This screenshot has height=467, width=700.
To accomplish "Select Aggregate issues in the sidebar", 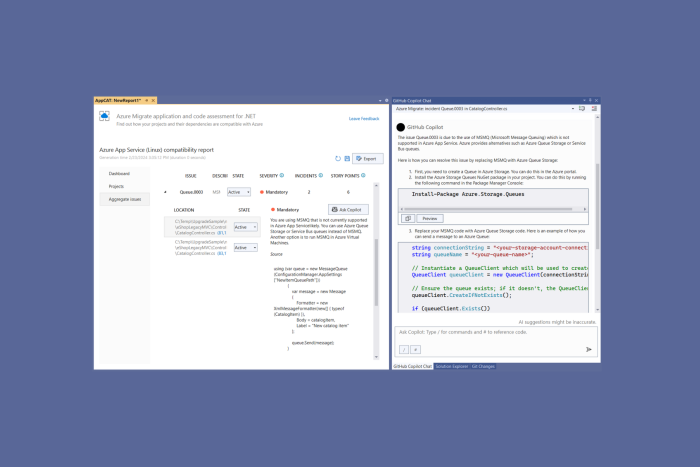I will (125, 199).
